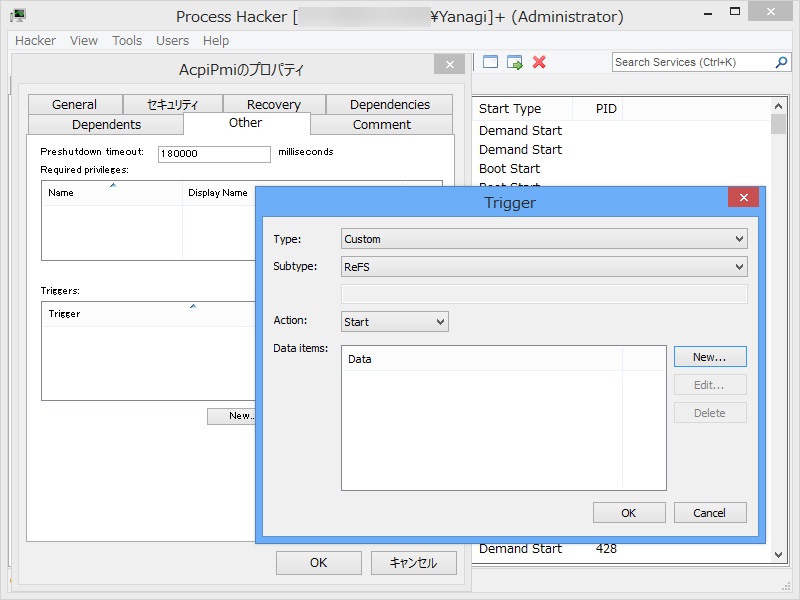Click the Preshutdown timeout input field

click(214, 154)
